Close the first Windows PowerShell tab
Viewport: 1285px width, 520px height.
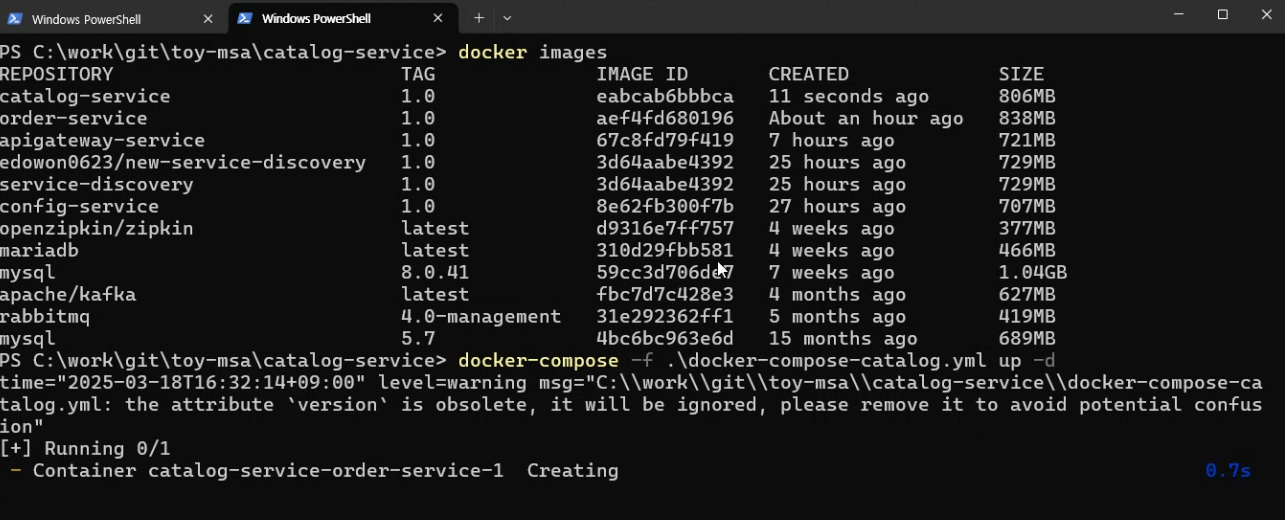point(208,19)
